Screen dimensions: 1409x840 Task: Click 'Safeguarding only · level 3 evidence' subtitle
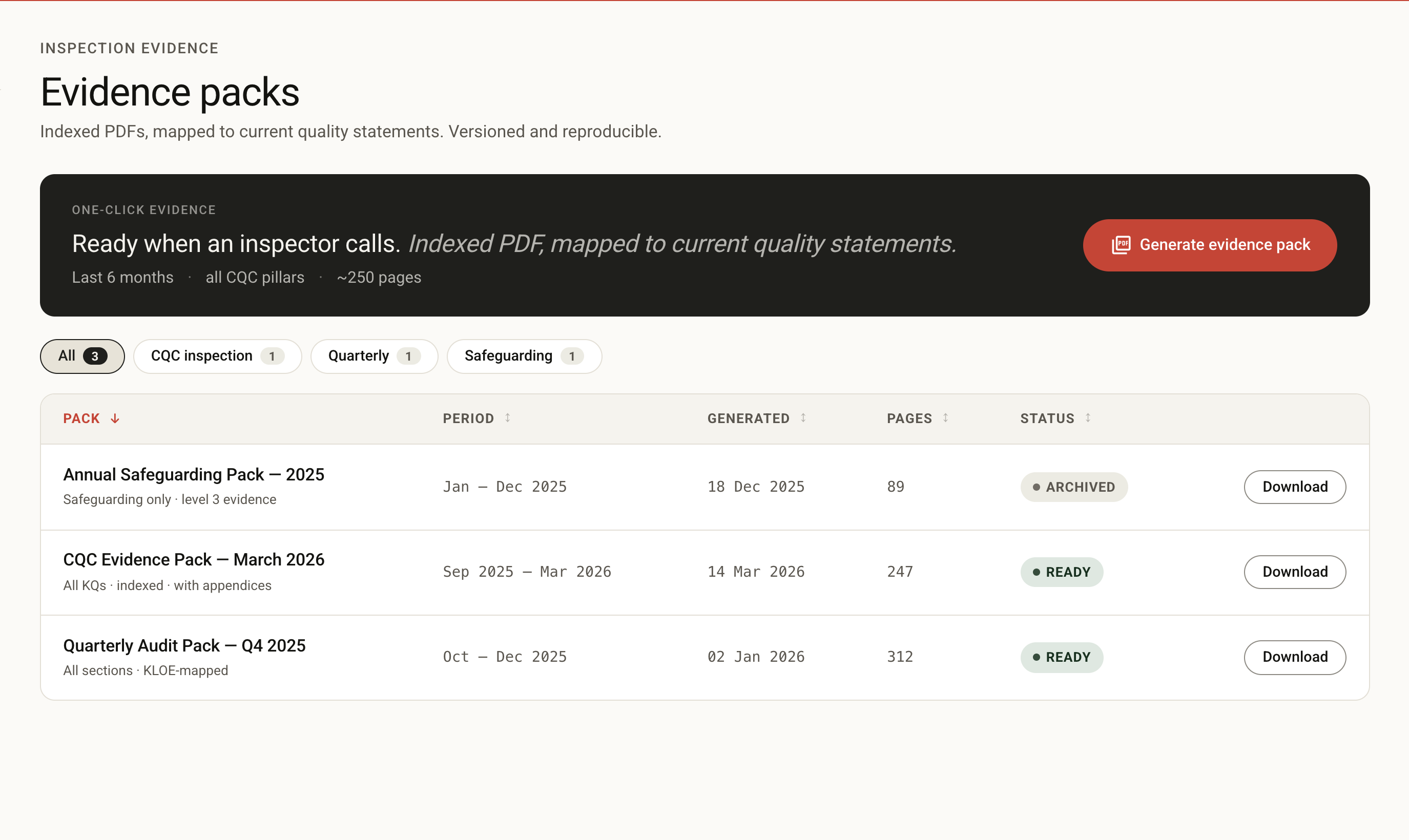170,500
